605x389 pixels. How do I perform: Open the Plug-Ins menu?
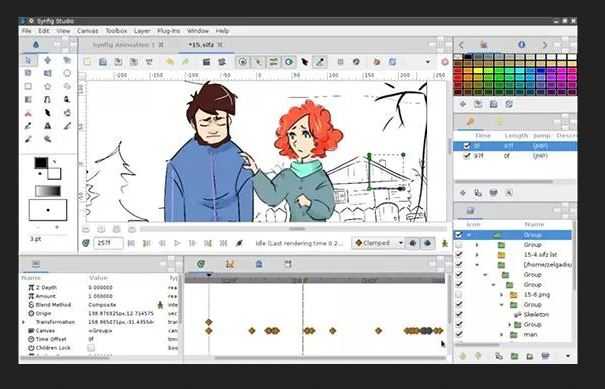[168, 31]
